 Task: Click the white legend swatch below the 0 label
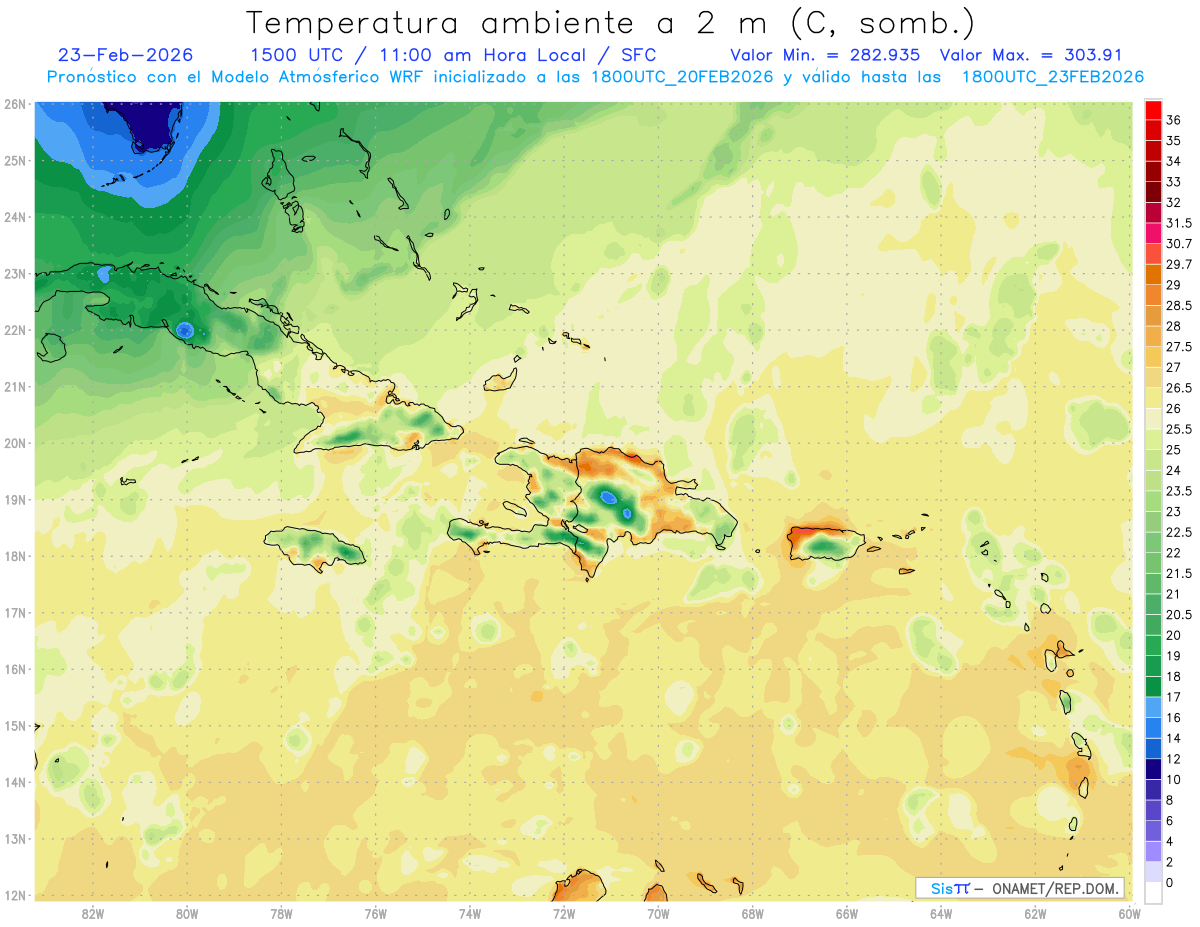(1153, 894)
